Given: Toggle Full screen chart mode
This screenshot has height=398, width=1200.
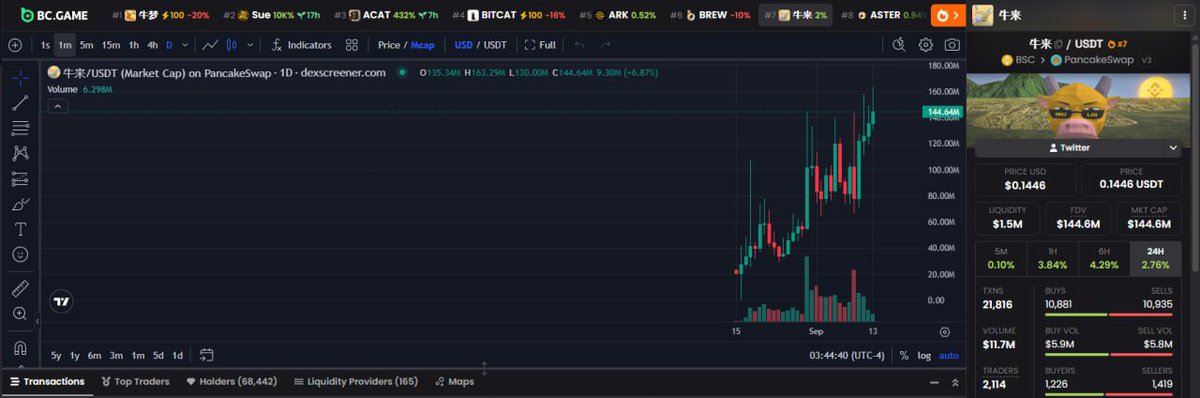Looking at the screenshot, I should (x=540, y=45).
